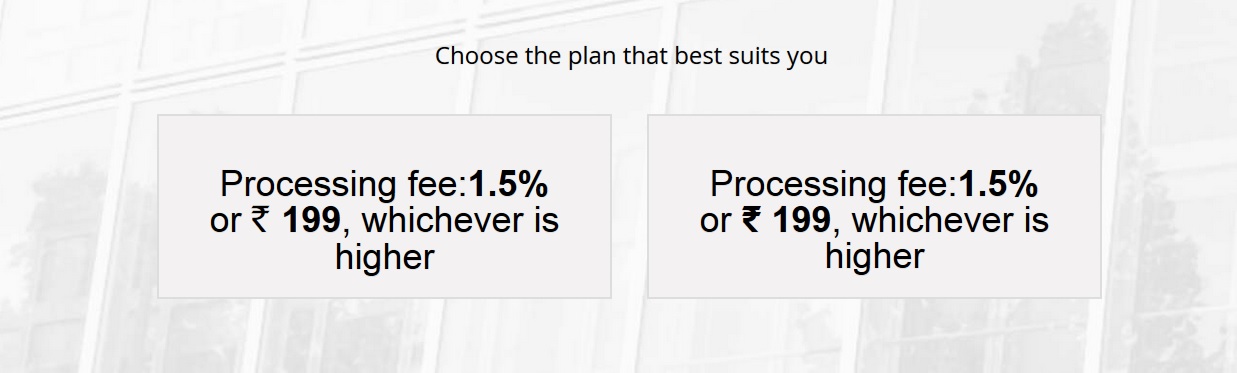Click the bold rupee symbol in right card
1237x373 pixels.
point(751,220)
